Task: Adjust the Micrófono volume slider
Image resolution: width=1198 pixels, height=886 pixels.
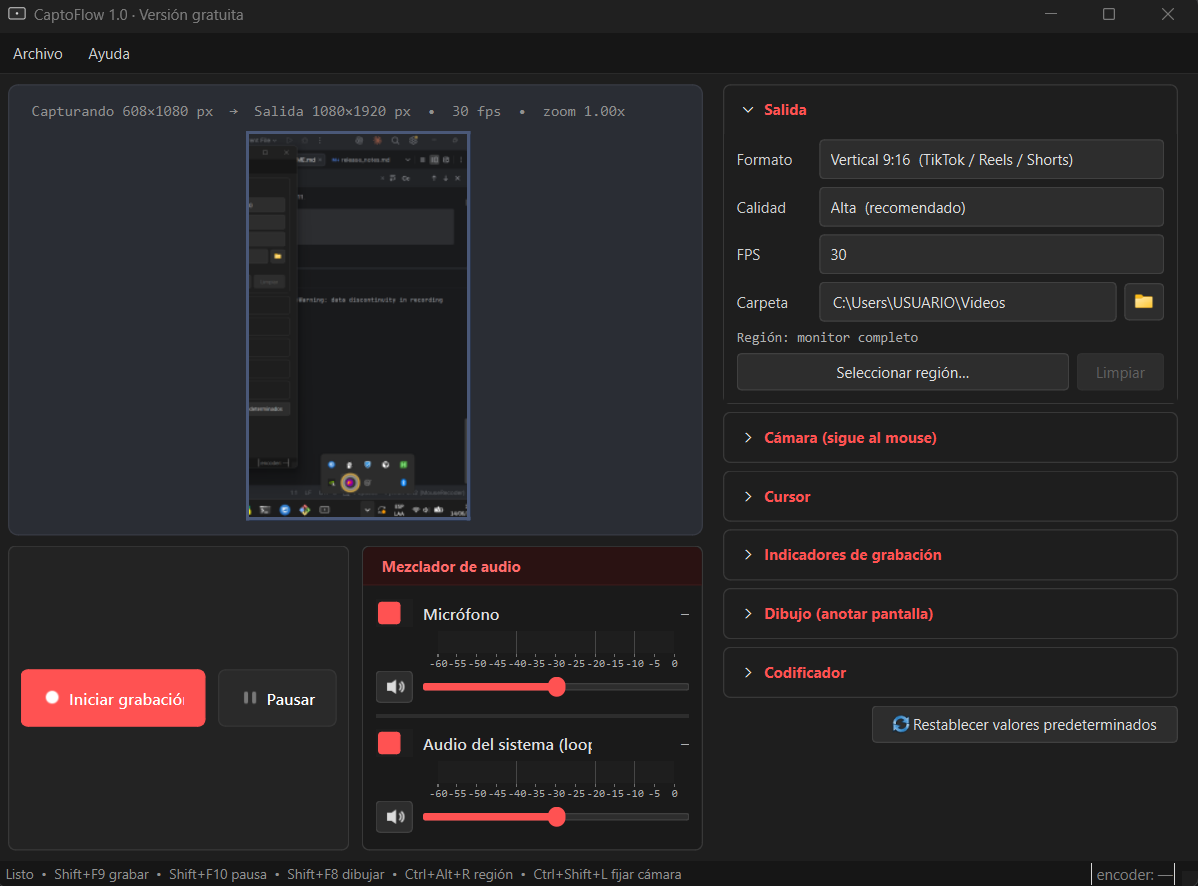Action: (x=556, y=687)
